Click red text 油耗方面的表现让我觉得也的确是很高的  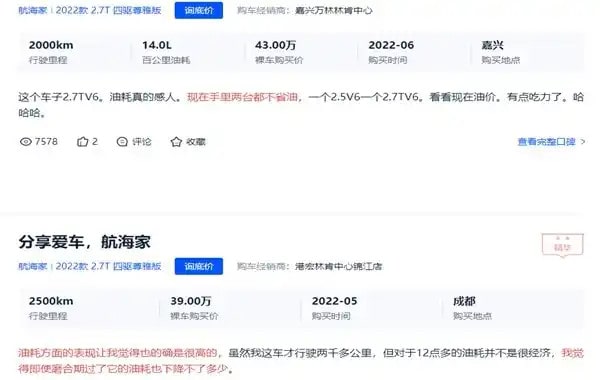[118, 353]
